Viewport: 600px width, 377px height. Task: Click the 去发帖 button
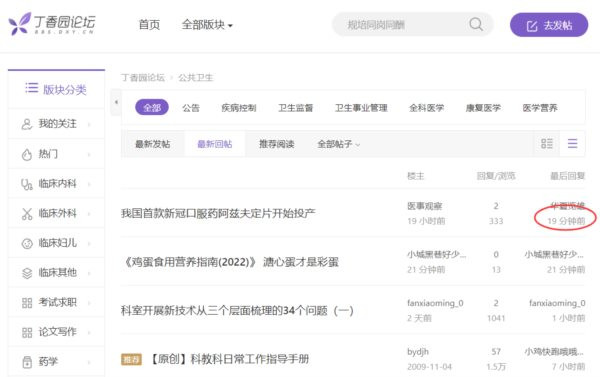pyautogui.click(x=549, y=25)
